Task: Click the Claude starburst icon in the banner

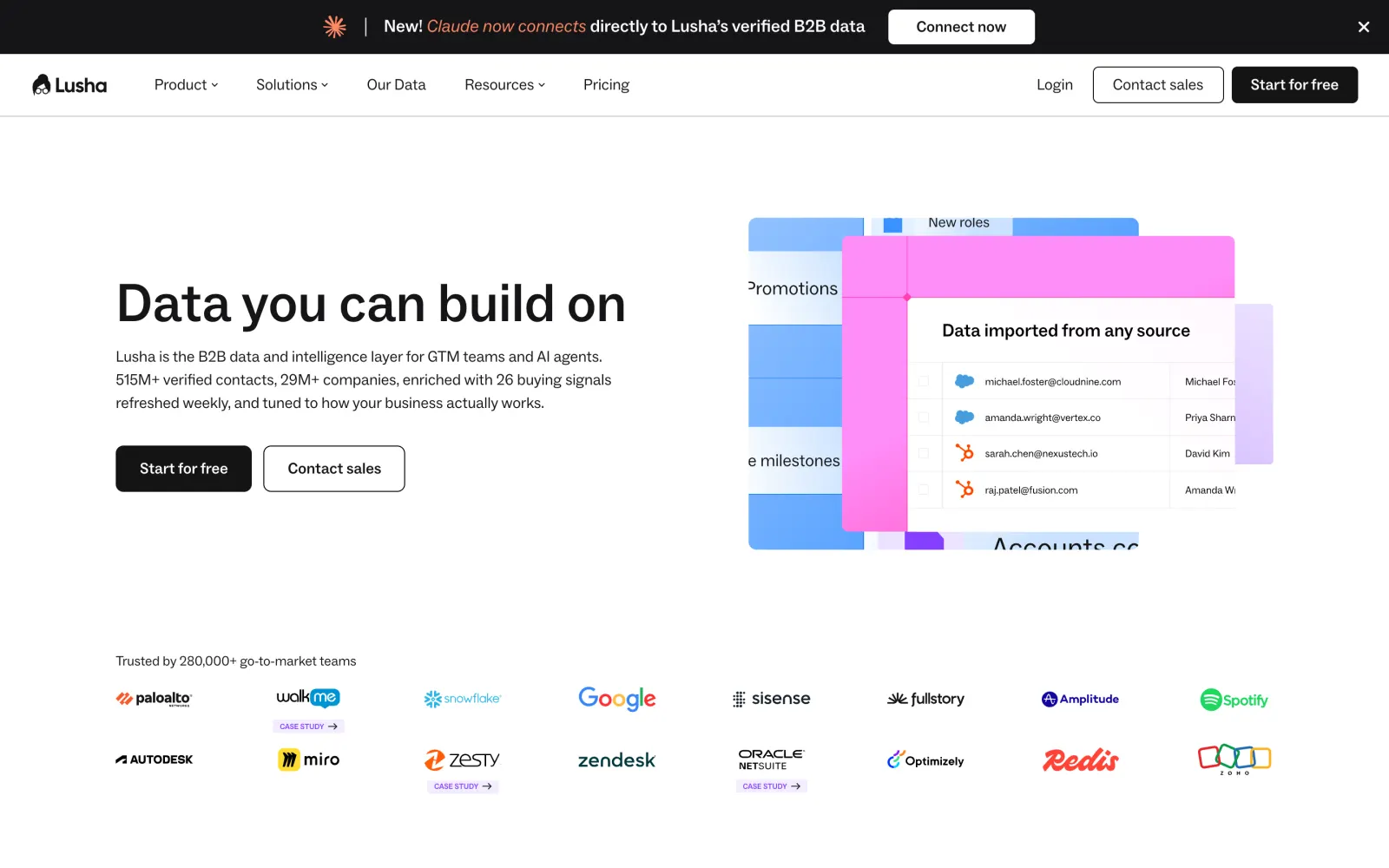Action: [334, 27]
